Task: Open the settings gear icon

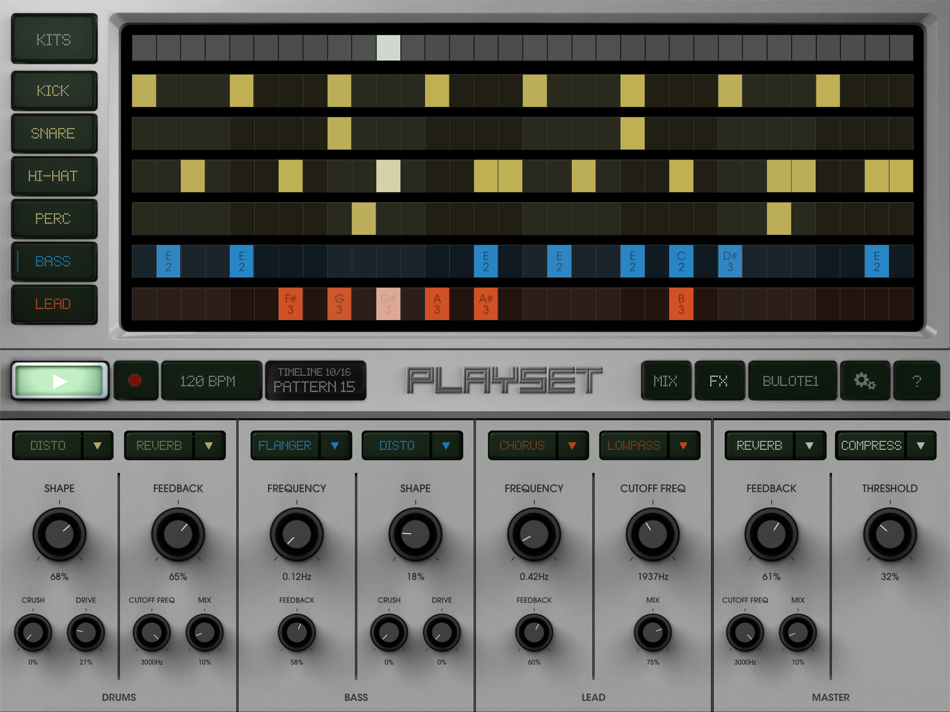Action: (x=865, y=380)
